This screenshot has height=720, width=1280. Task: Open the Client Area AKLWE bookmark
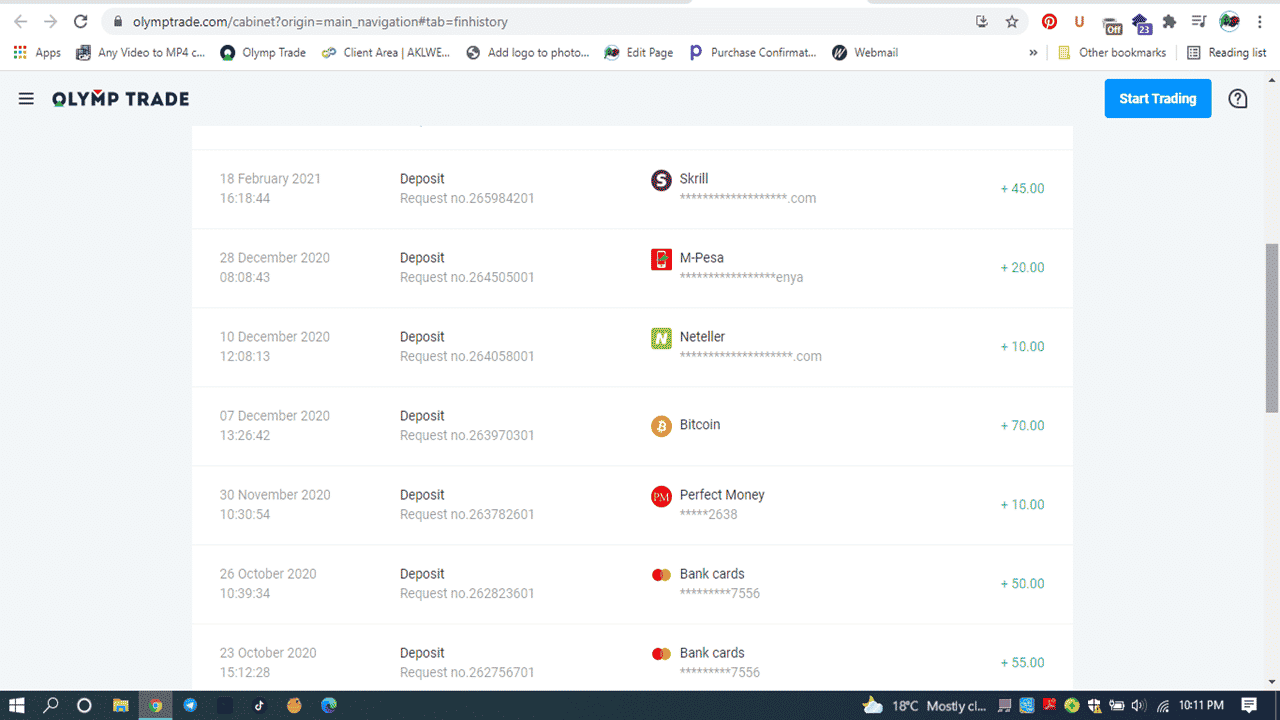point(386,52)
